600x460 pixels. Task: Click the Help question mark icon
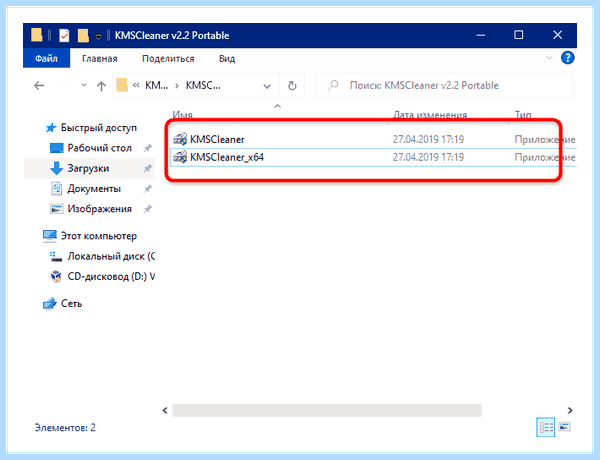pyautogui.click(x=567, y=58)
